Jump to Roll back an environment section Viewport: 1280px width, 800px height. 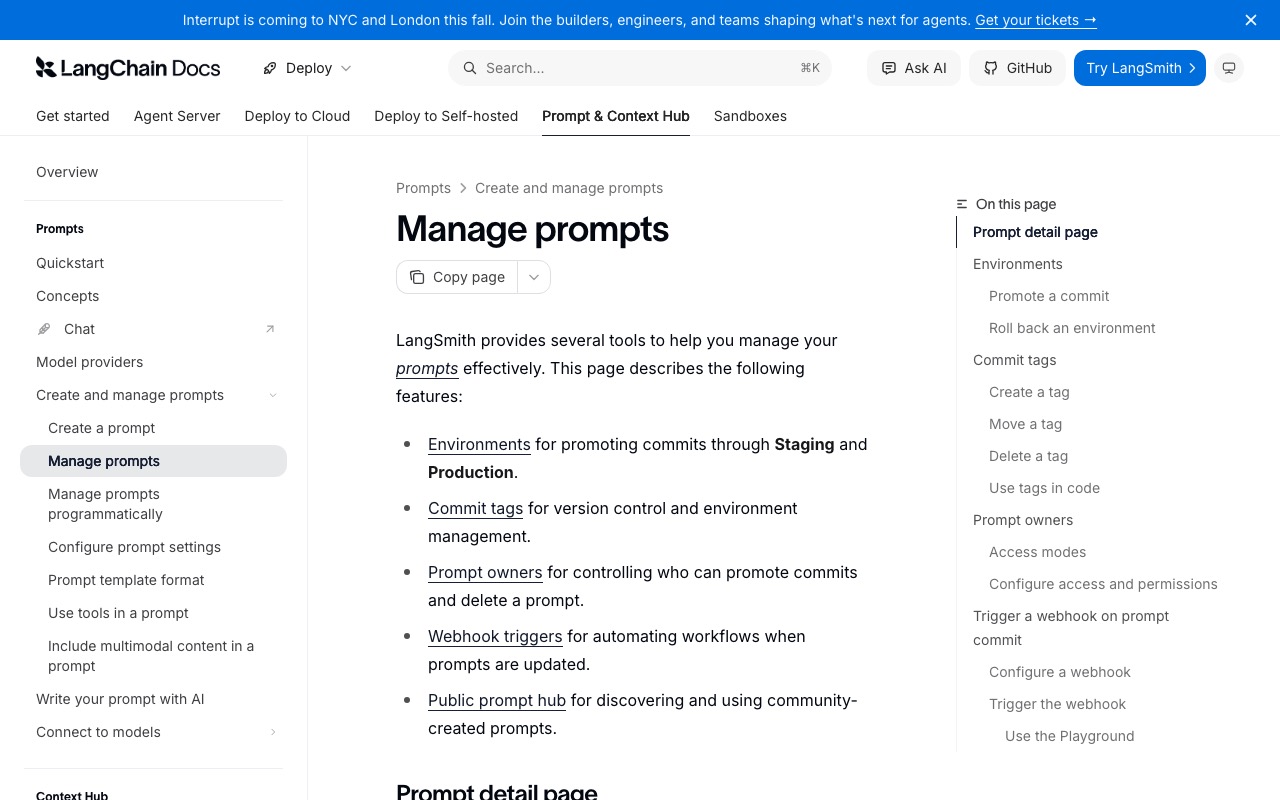click(1072, 328)
